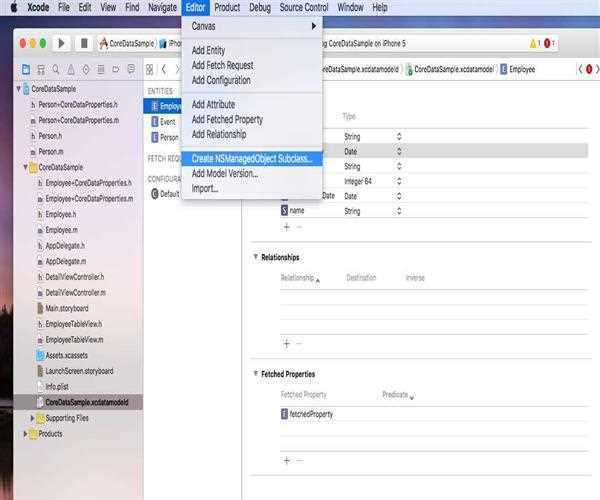The width and height of the screenshot is (600, 500).
Task: Click plus button under Relationships table
Action: (286, 343)
